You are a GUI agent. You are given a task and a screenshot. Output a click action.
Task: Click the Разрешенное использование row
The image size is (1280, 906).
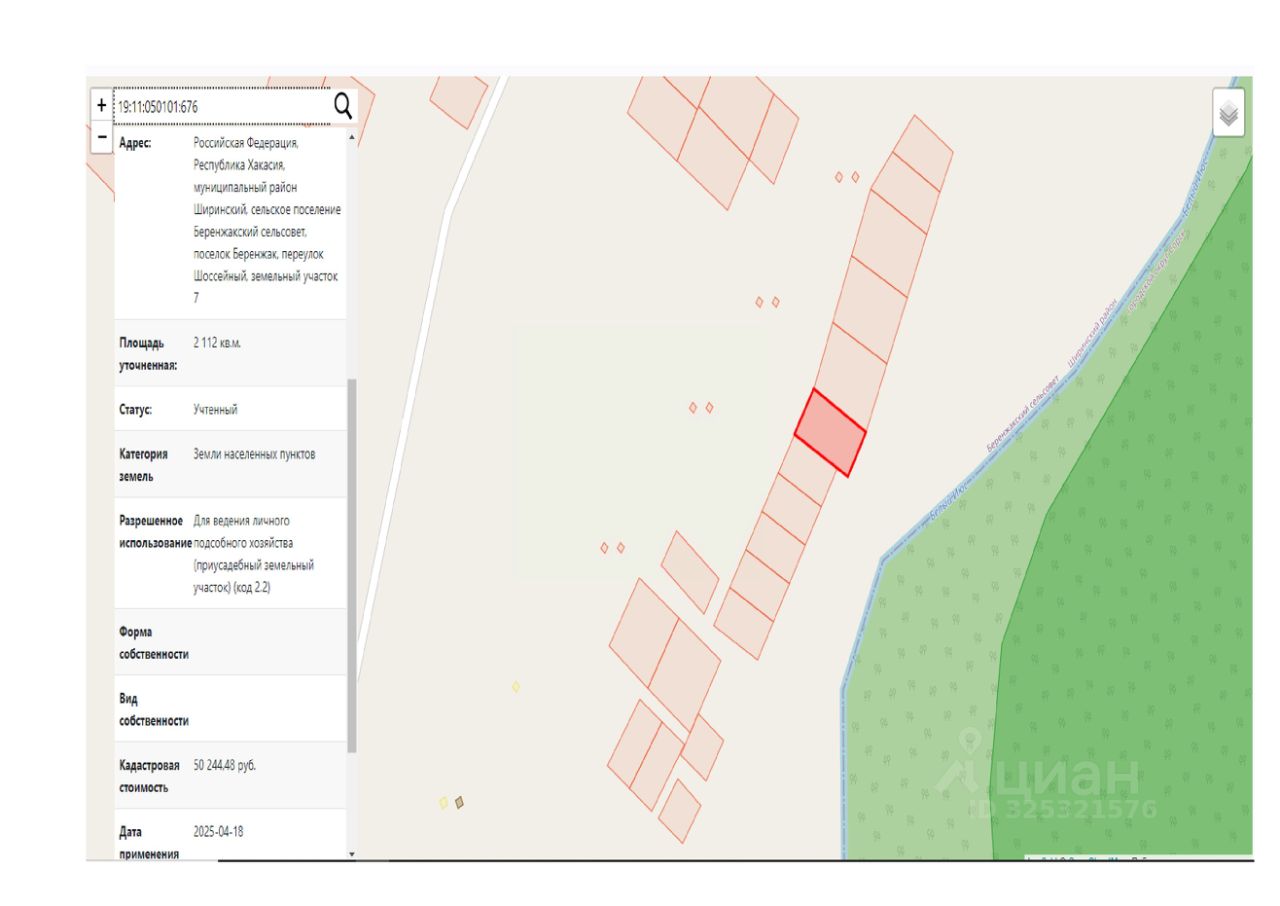[x=230, y=554]
